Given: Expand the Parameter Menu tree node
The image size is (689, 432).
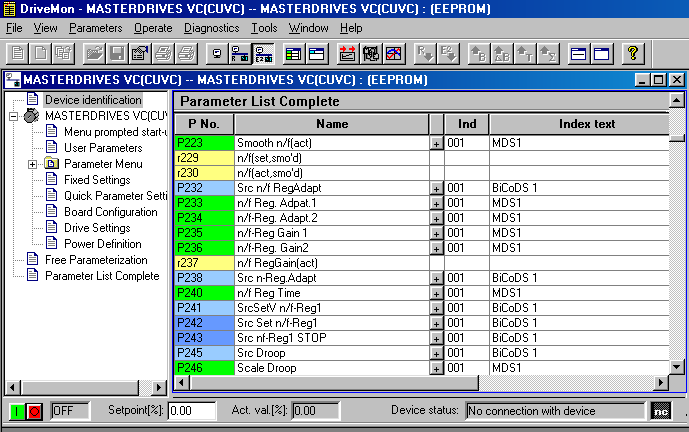Looking at the screenshot, I should pos(33,164).
